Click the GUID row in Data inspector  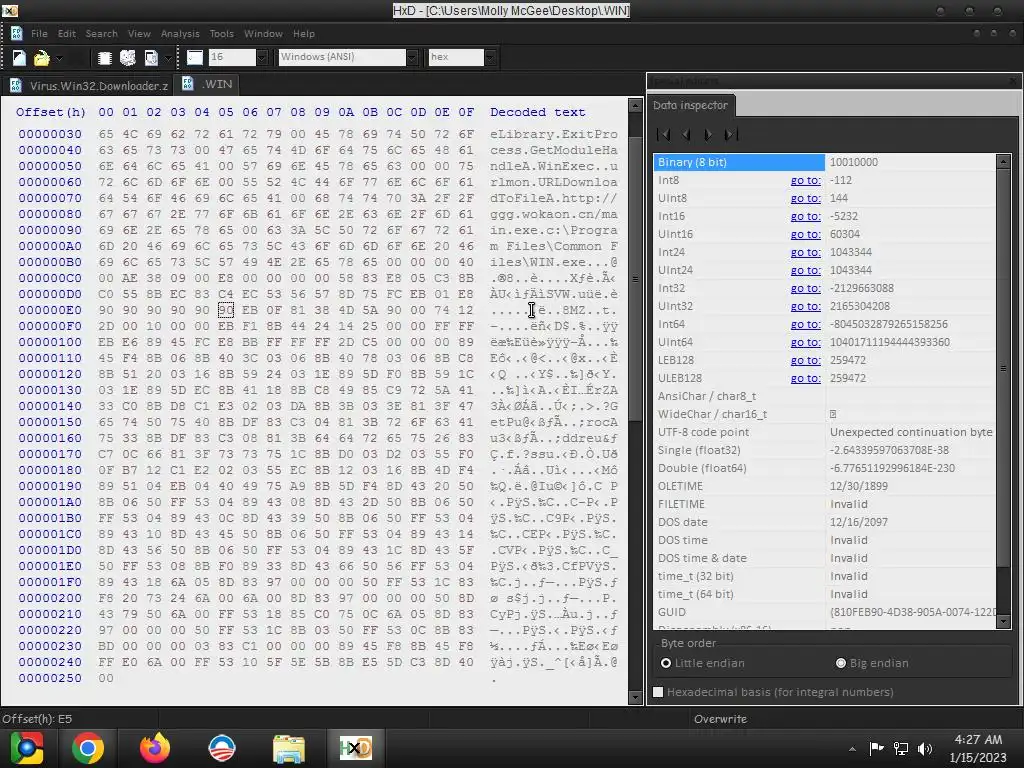[x=825, y=612]
